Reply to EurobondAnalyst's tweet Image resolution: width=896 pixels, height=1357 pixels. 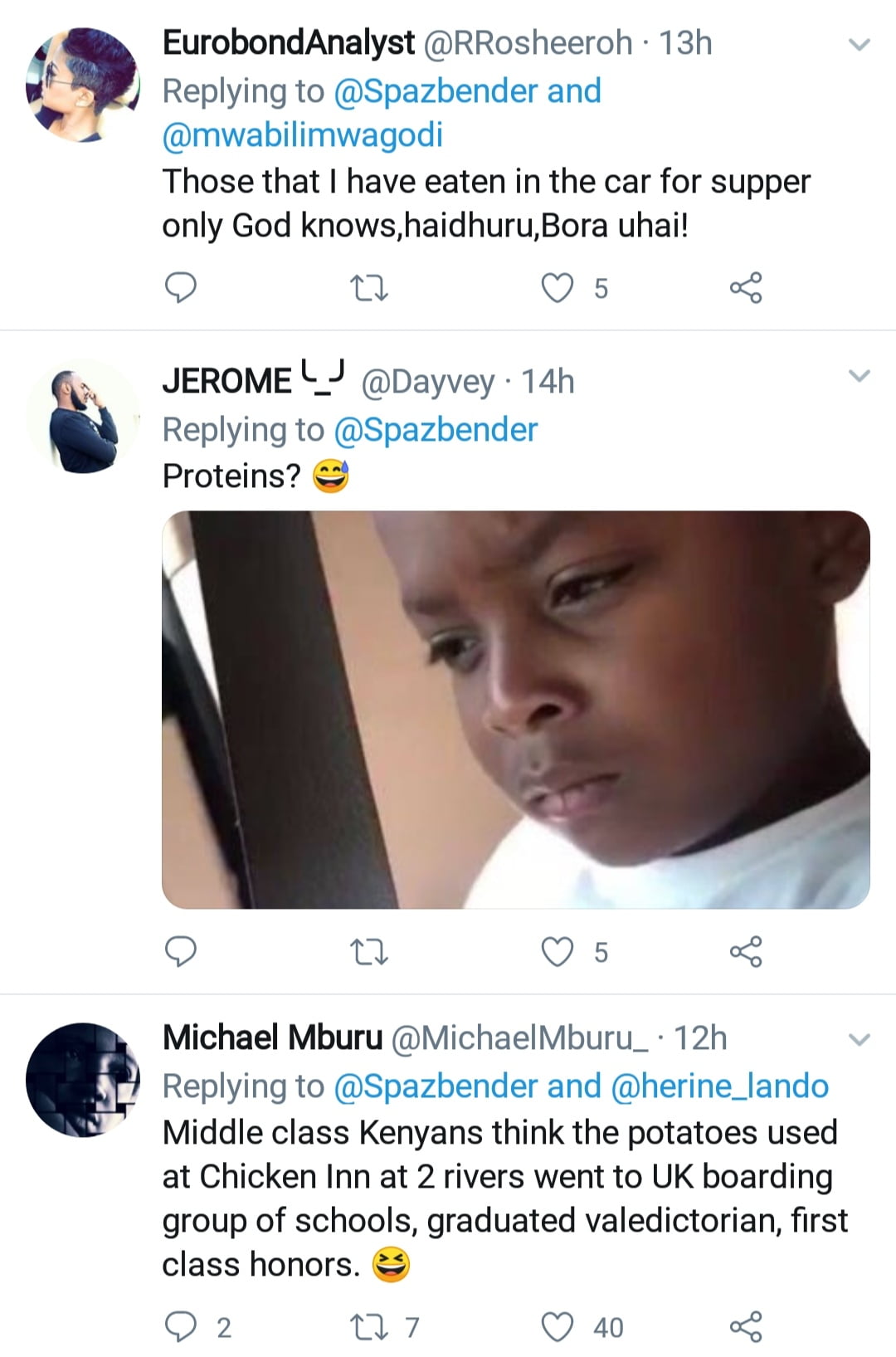(181, 288)
